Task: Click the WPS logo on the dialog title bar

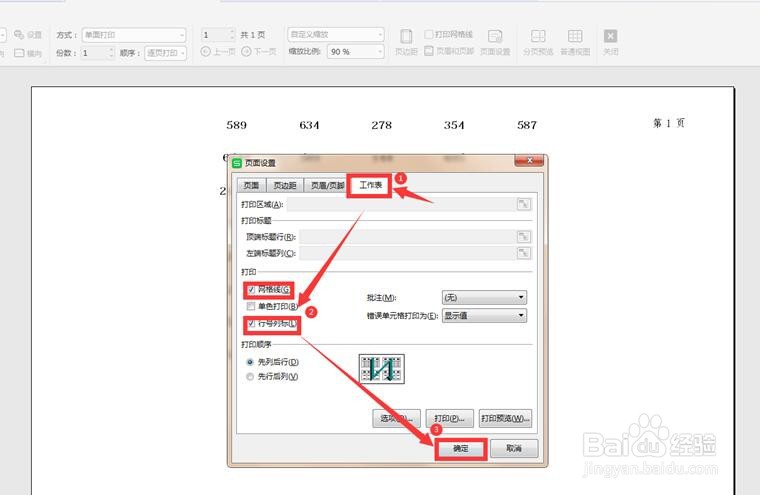Action: (x=237, y=163)
